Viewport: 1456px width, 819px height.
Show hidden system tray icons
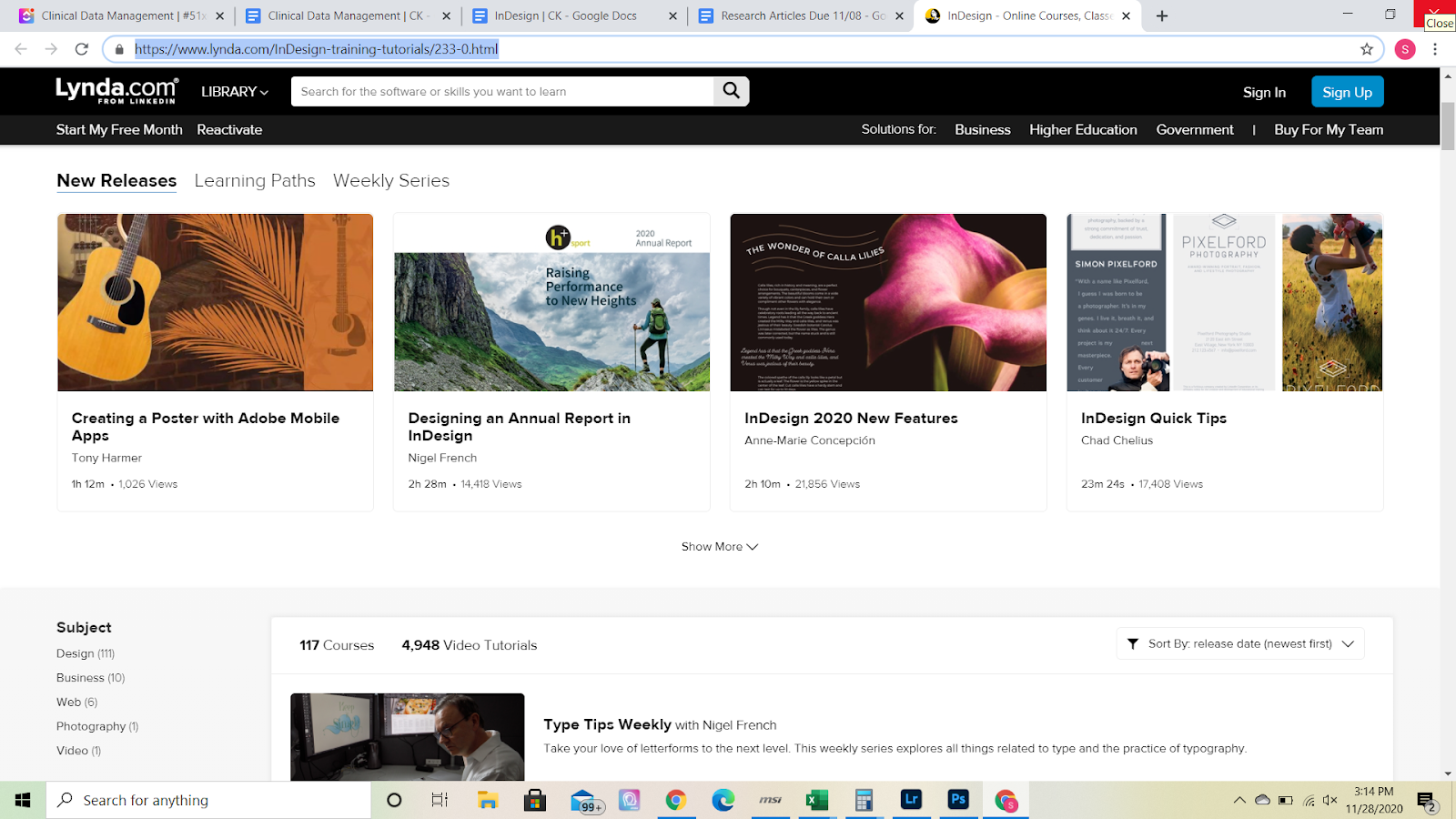[x=1239, y=801]
